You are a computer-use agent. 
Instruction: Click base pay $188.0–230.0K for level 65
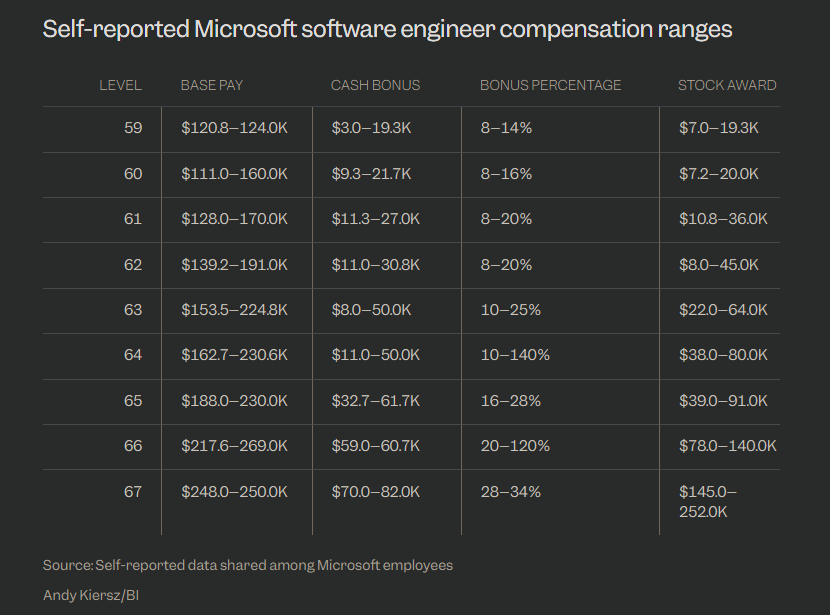(x=234, y=401)
